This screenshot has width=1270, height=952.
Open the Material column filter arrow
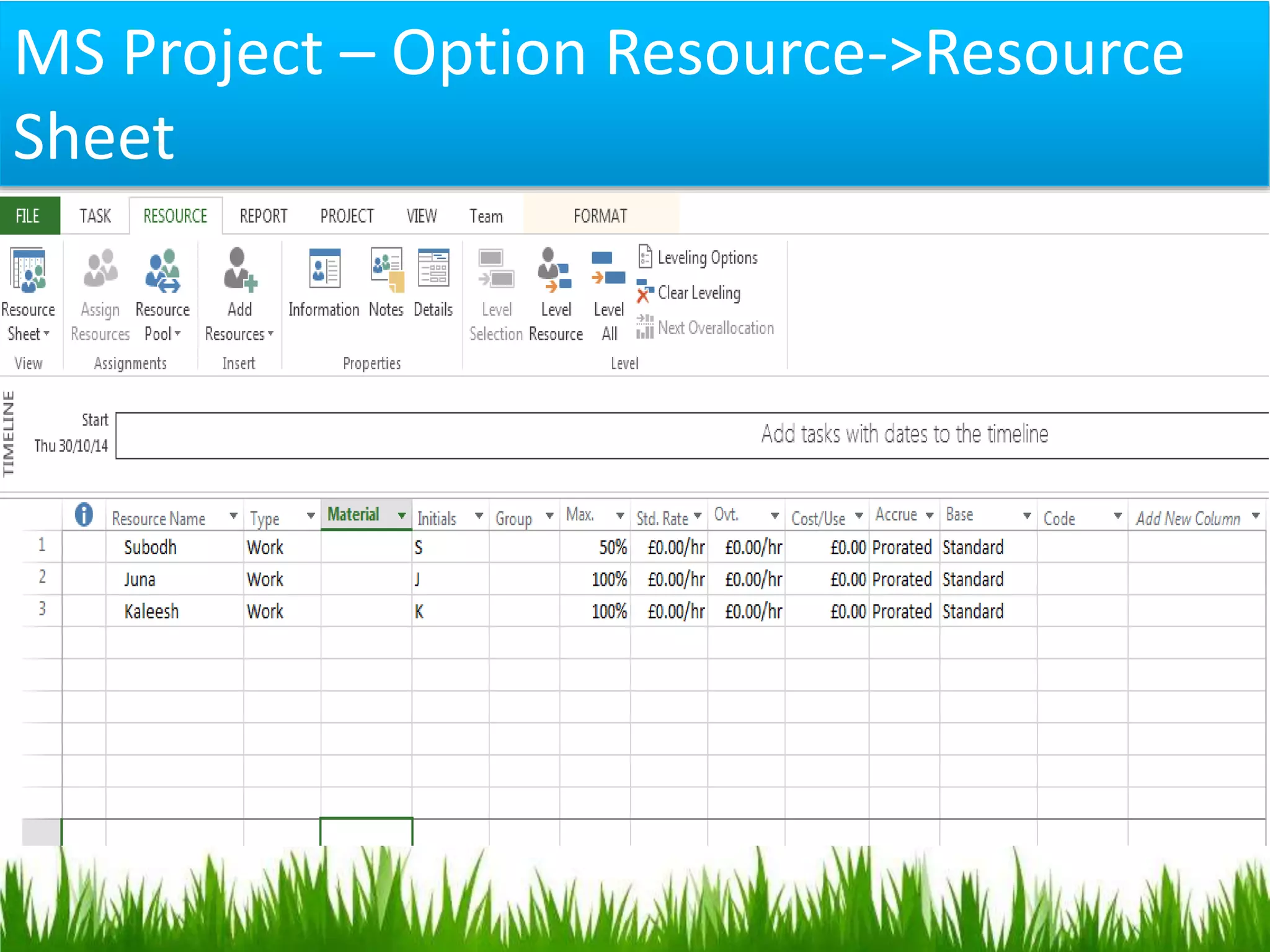(402, 516)
